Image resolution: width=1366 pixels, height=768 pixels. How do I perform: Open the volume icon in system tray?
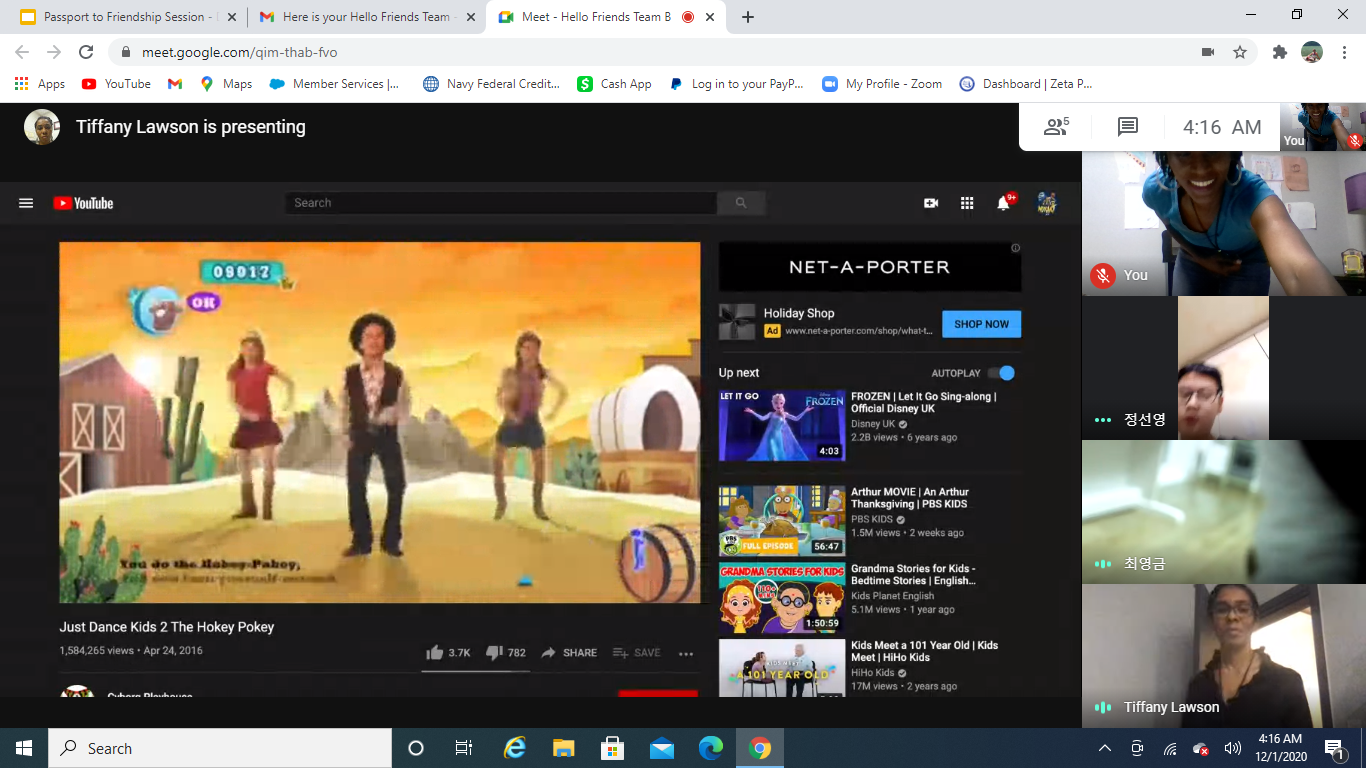pyautogui.click(x=1233, y=748)
